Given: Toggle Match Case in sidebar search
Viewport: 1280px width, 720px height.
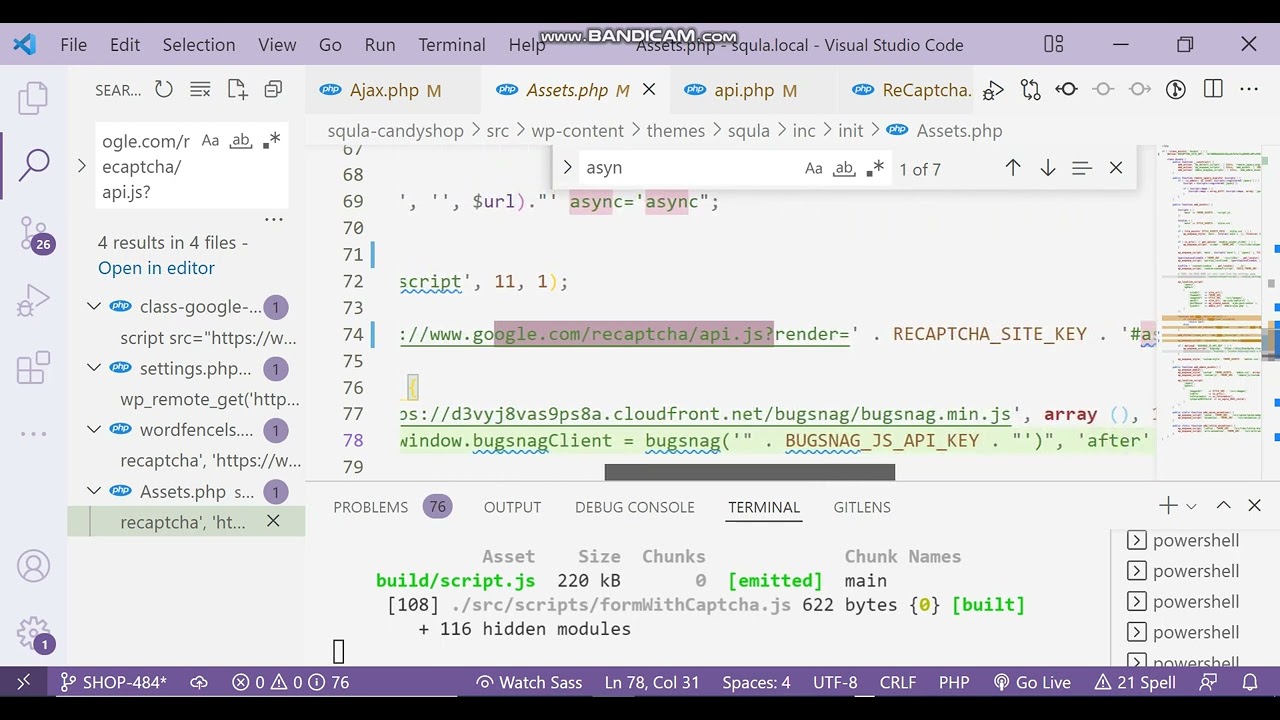Looking at the screenshot, I should 210,141.
